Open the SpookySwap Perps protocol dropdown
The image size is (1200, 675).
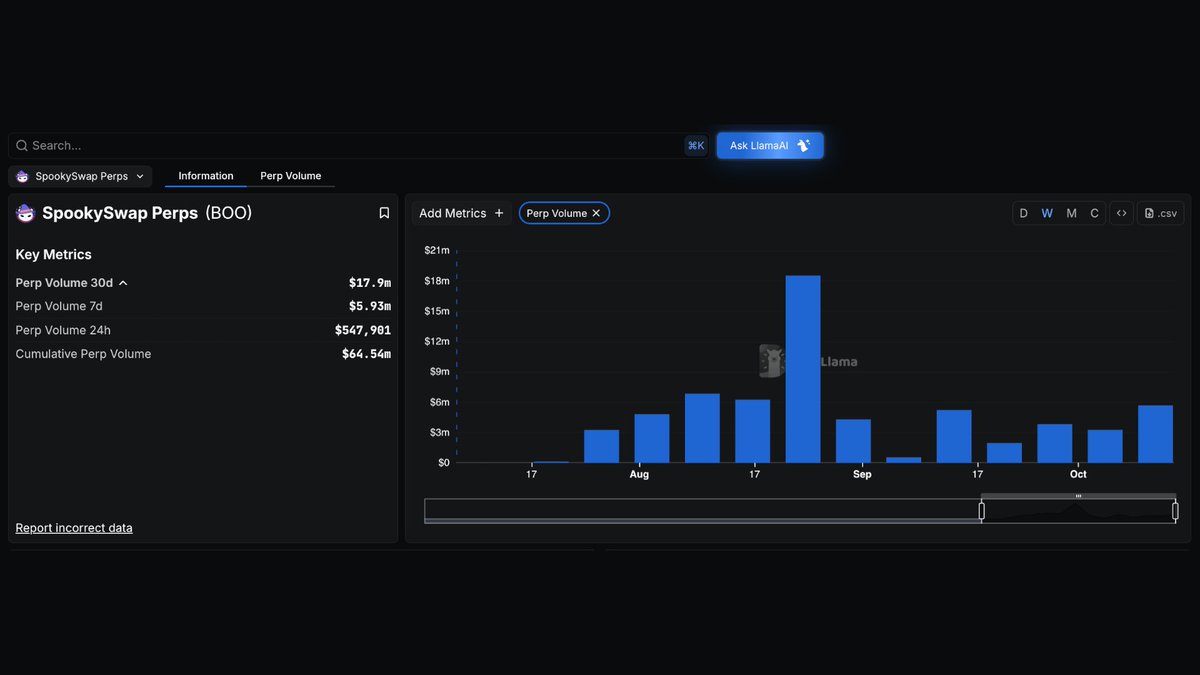81,176
